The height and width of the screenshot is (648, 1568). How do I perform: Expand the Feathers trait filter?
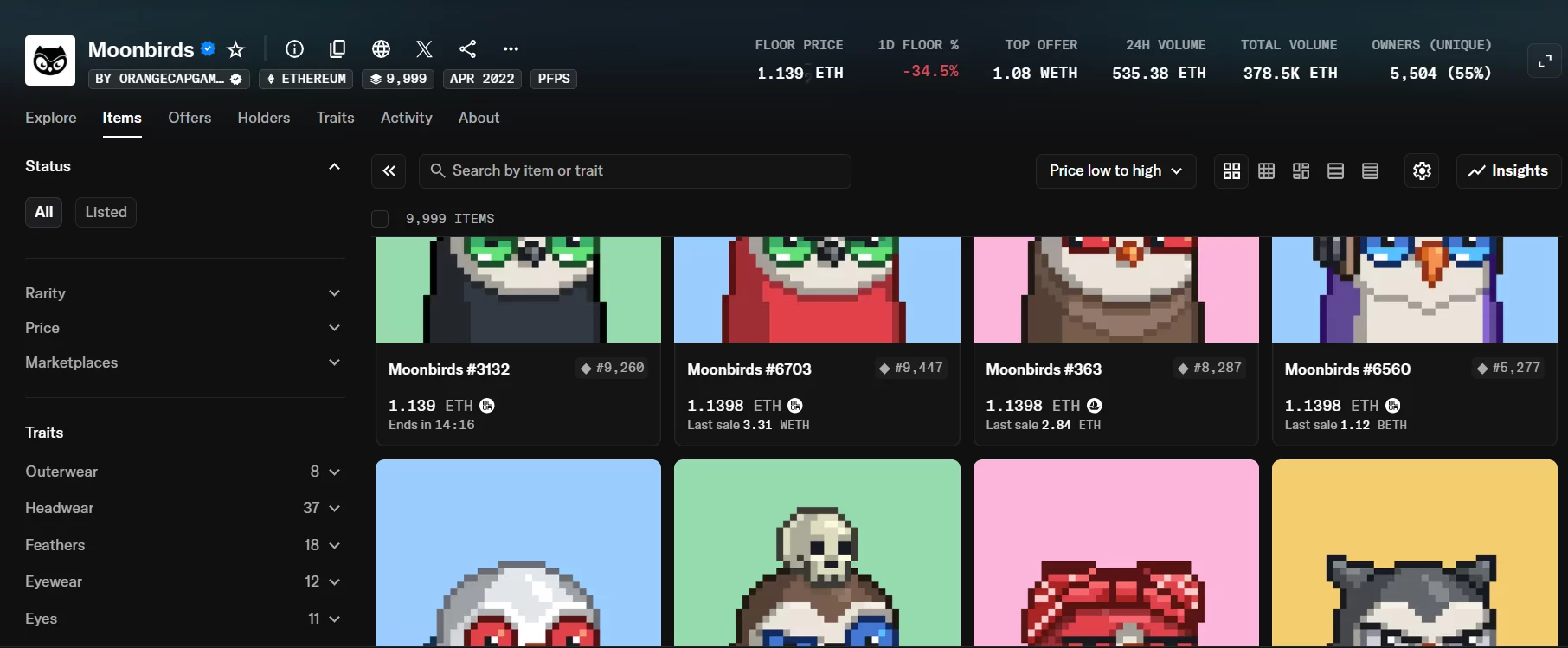[183, 545]
